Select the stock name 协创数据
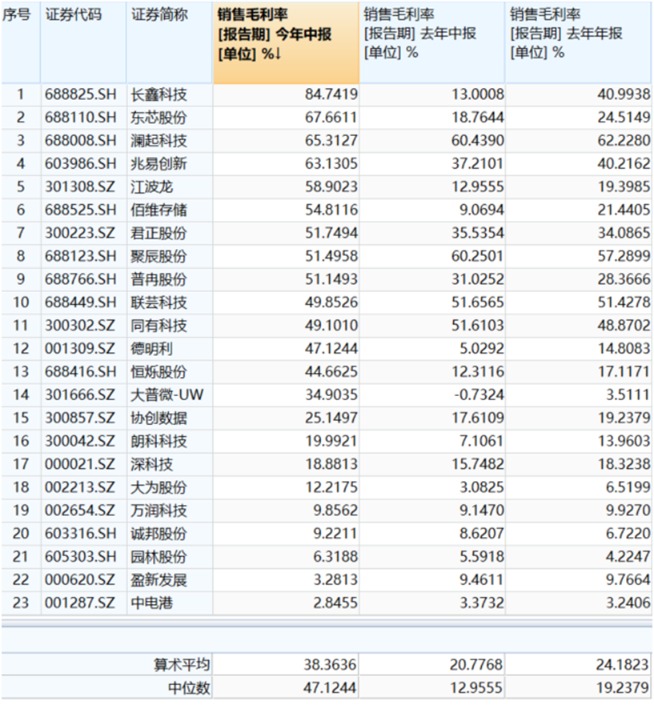The width and height of the screenshot is (654, 705). [159, 418]
